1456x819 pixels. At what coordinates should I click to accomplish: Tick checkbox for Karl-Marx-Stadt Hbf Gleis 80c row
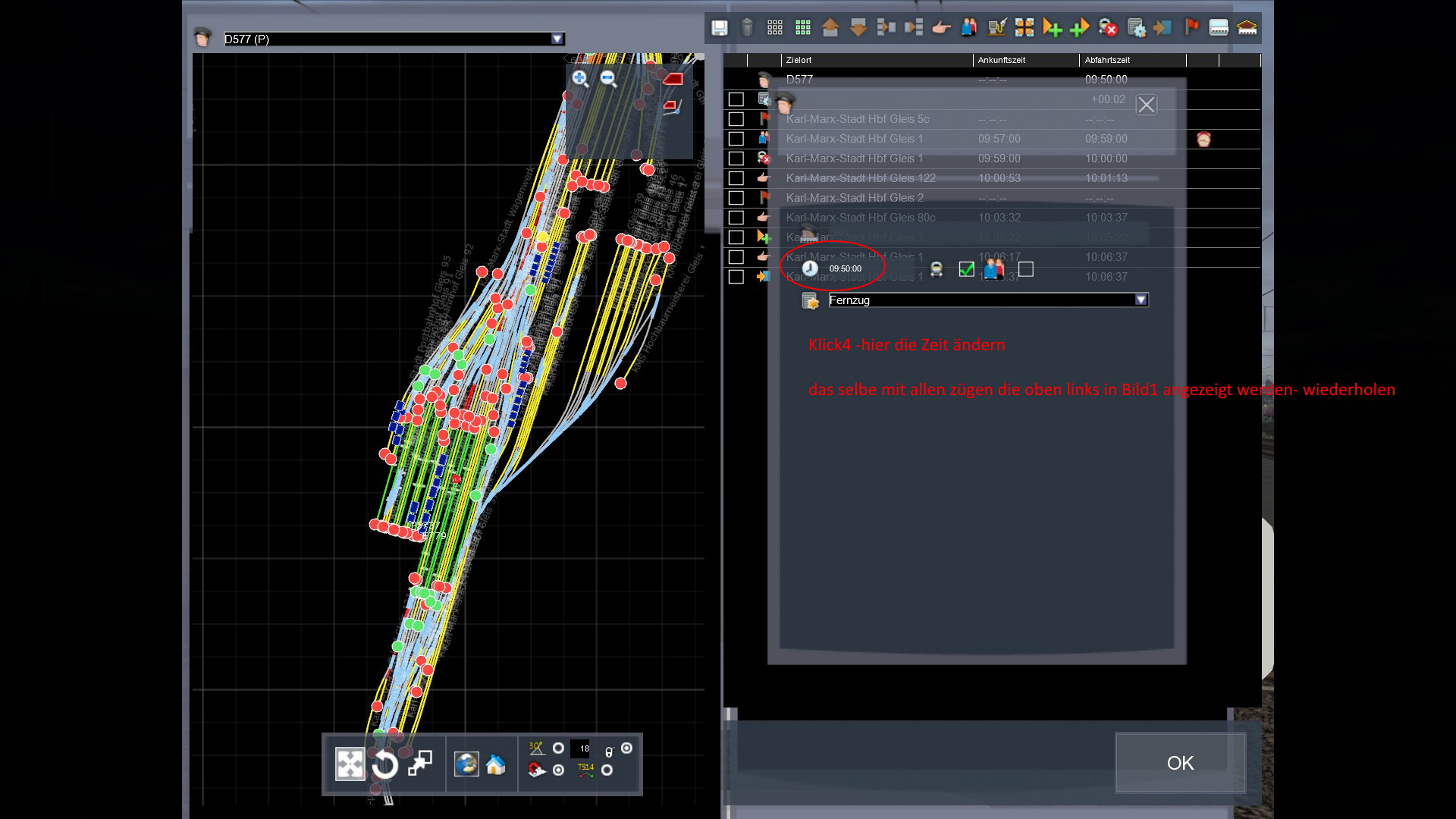(736, 218)
